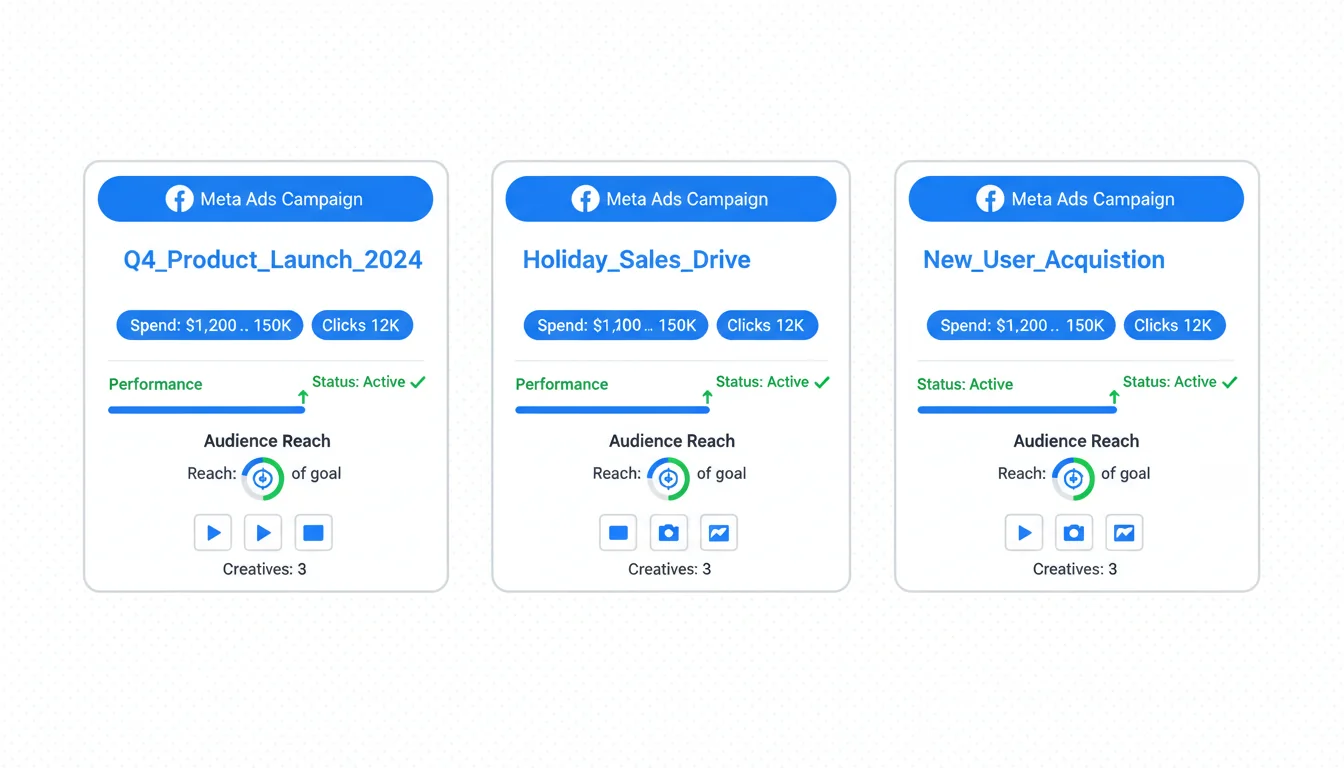The width and height of the screenshot is (1344, 768).
Task: Play the video creative in New_User_Acquistion card
Action: (1024, 533)
